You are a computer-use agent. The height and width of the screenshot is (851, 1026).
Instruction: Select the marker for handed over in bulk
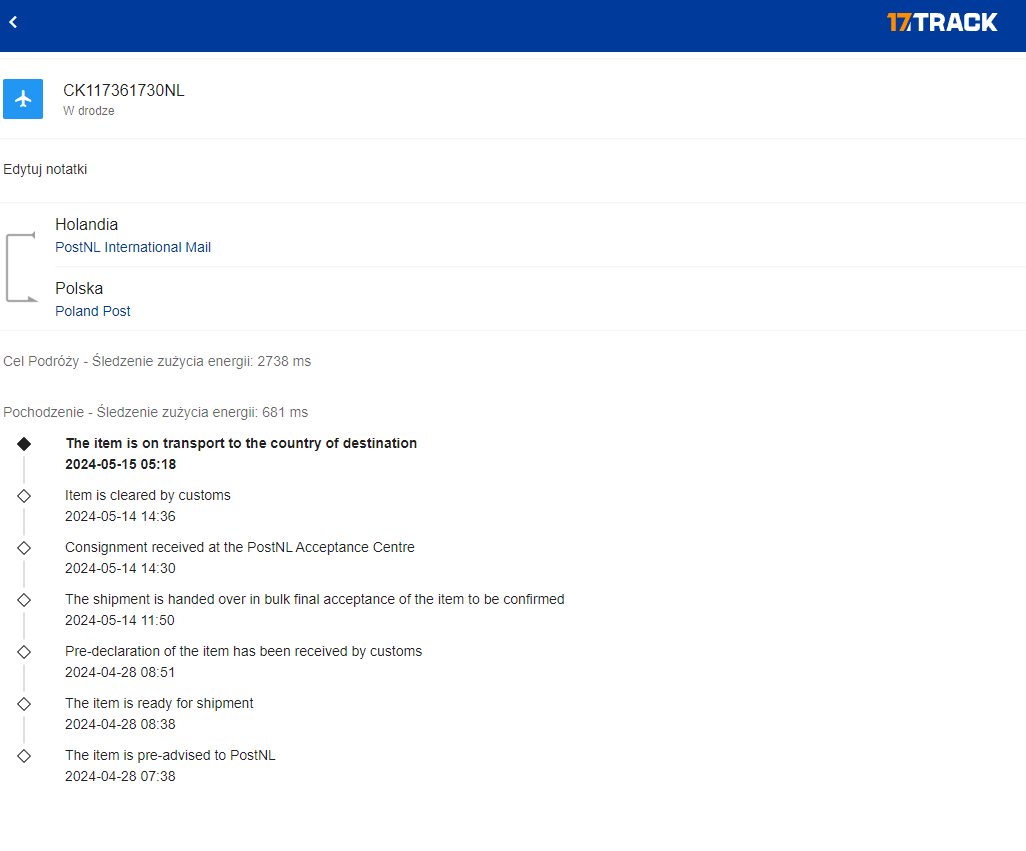tap(24, 600)
